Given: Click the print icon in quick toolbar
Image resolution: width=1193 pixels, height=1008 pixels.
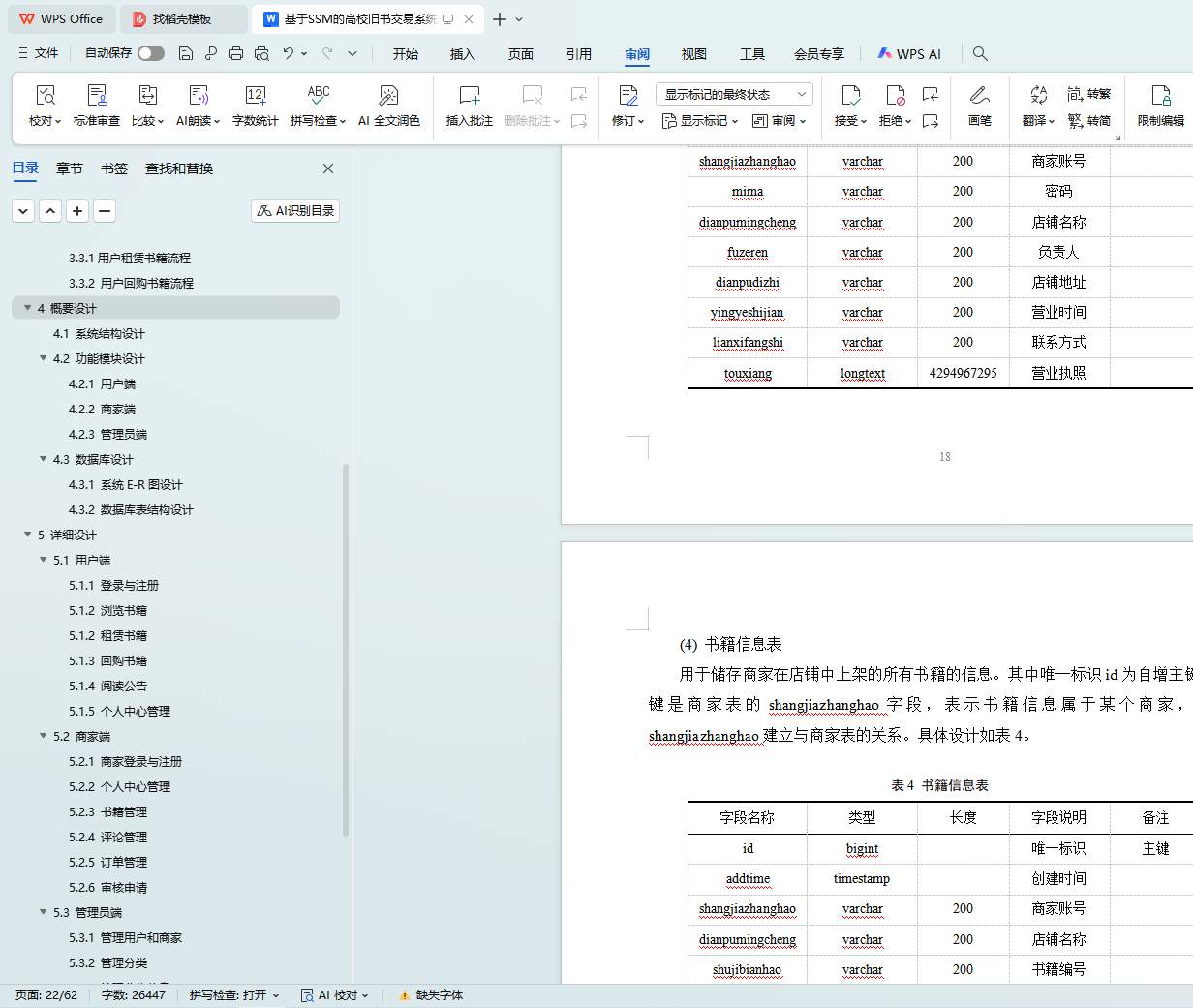Looking at the screenshot, I should 236,53.
